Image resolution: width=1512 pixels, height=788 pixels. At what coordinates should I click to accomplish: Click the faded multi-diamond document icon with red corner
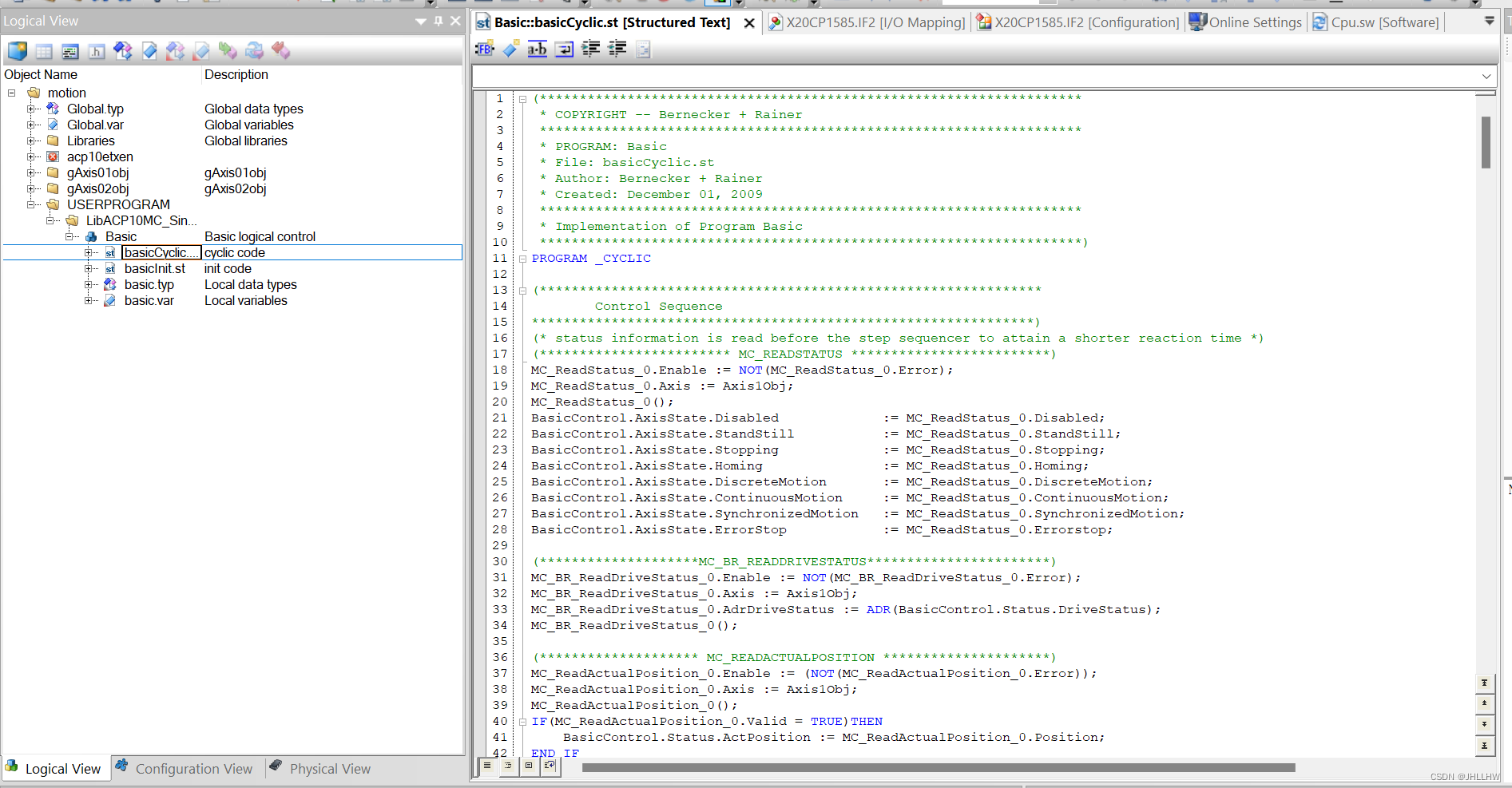[x=176, y=51]
